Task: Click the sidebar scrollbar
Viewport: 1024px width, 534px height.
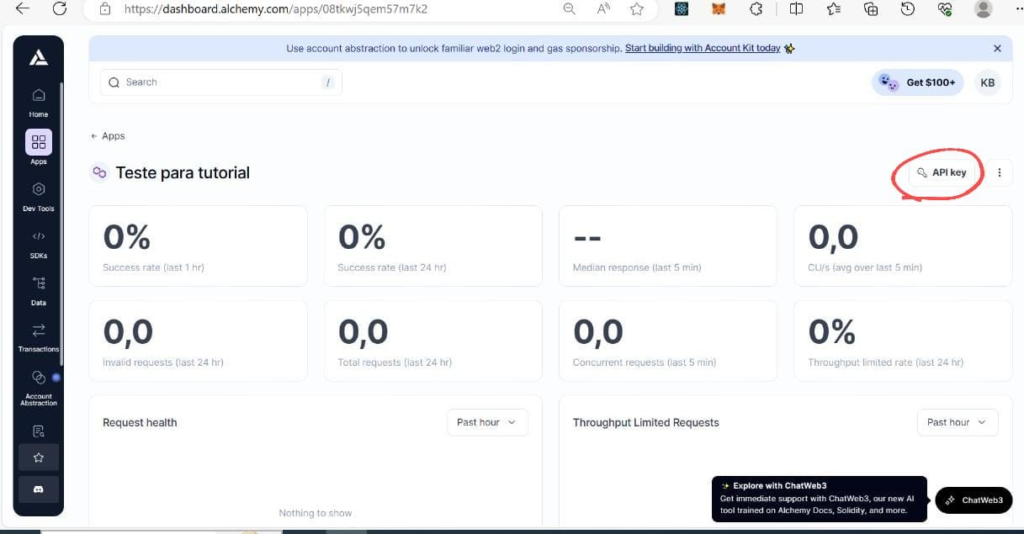Action: click(x=61, y=224)
